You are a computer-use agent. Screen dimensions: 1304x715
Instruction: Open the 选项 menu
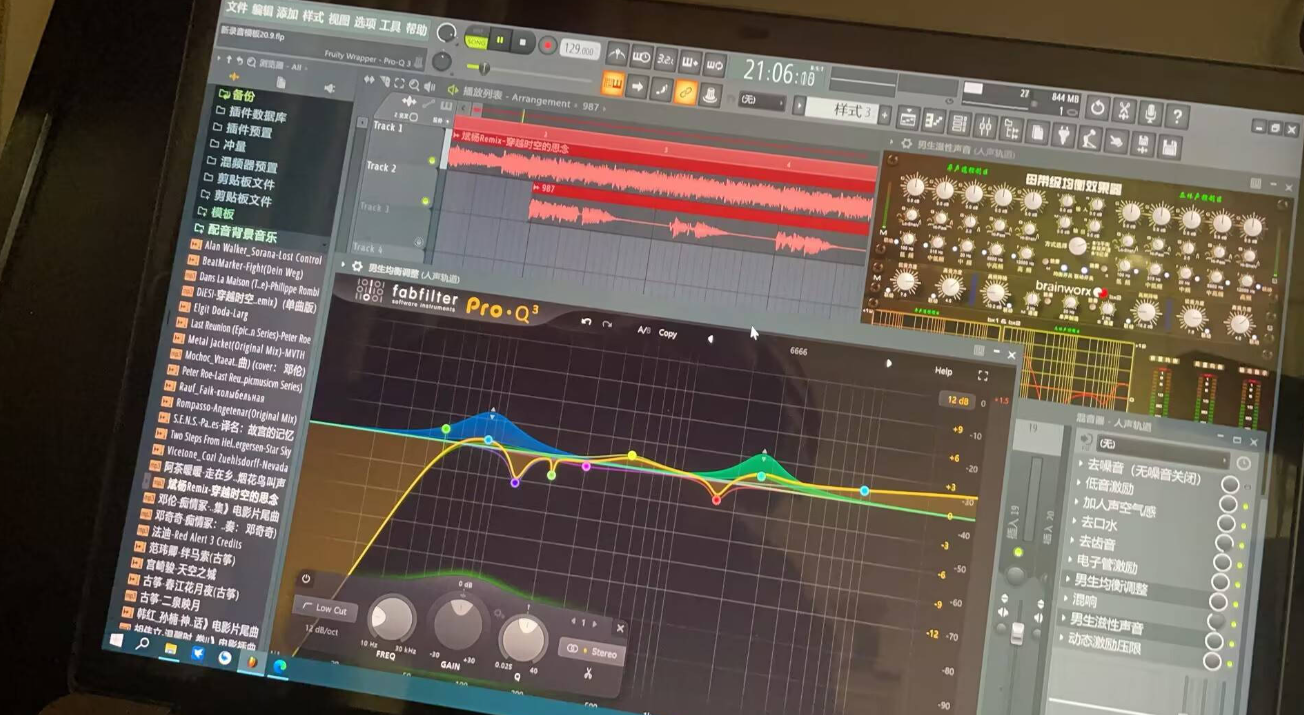[x=366, y=23]
